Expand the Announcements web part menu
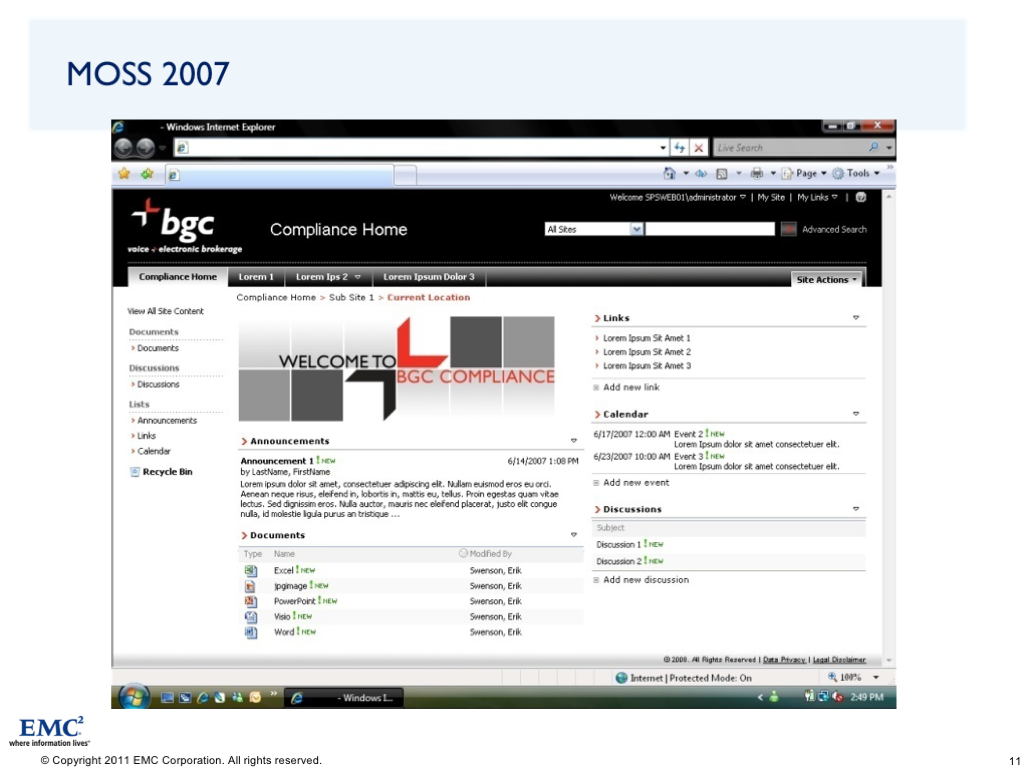Viewport: 1024px width, 768px height. [x=574, y=441]
